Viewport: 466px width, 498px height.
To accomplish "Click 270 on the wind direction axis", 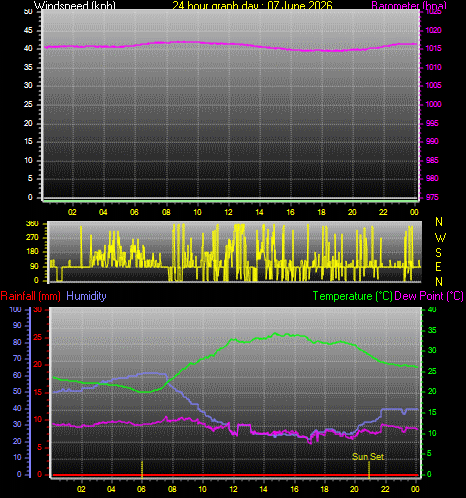I will 32,237.
